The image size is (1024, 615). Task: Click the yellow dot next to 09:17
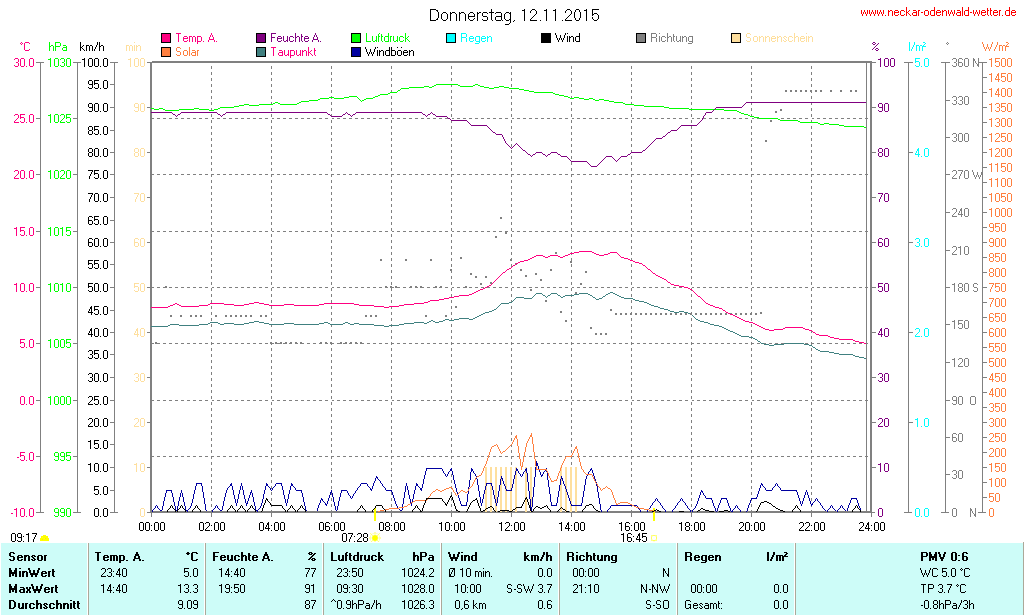point(44,538)
